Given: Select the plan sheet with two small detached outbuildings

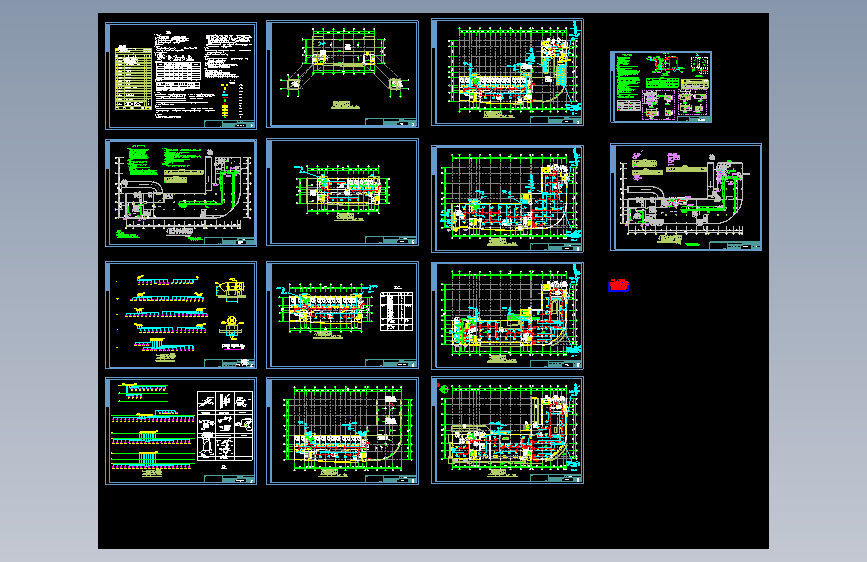Looking at the screenshot, I should [342, 74].
